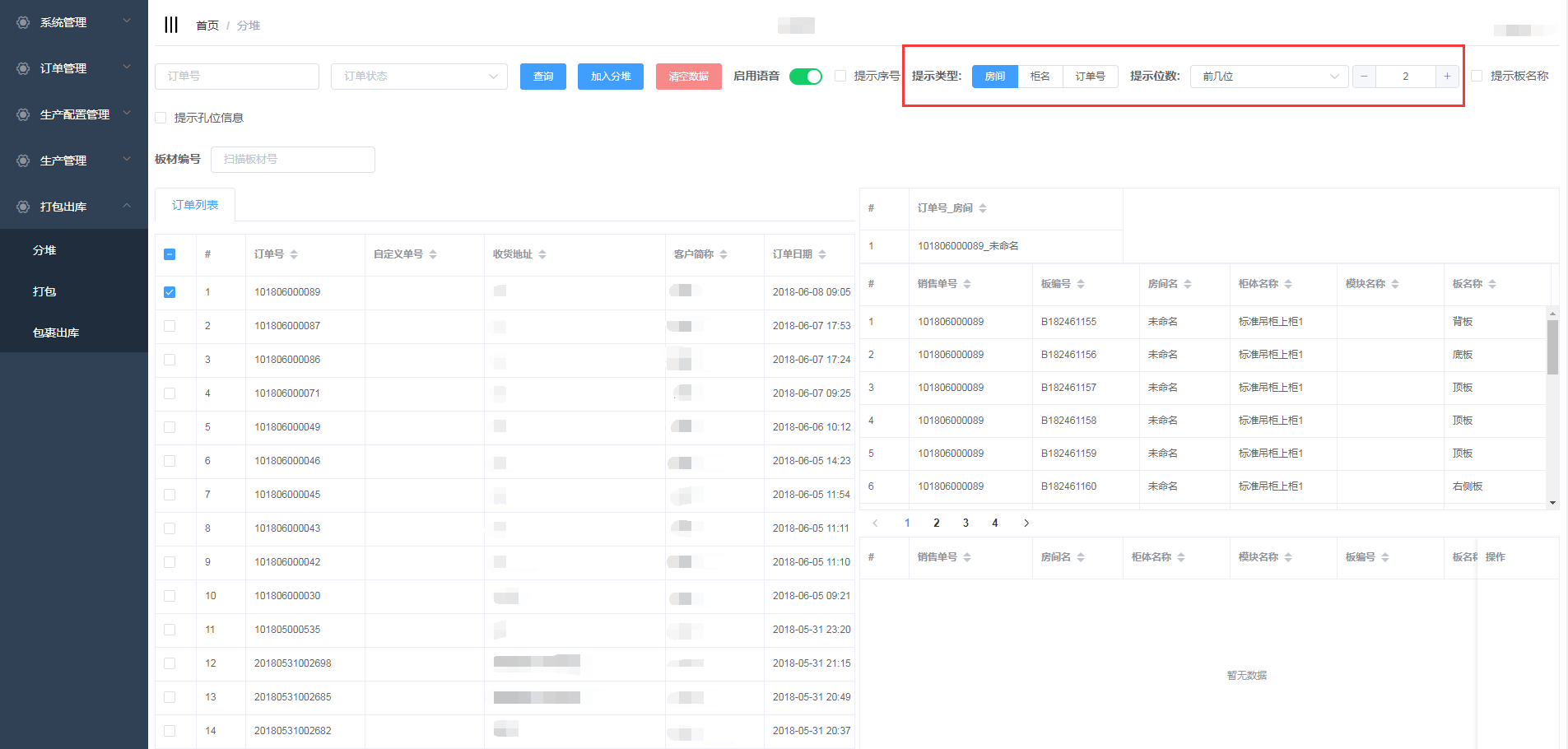Screen dimensions: 1568x749
Task: Check the 提示孔位信息 checkbox
Action: (161, 118)
